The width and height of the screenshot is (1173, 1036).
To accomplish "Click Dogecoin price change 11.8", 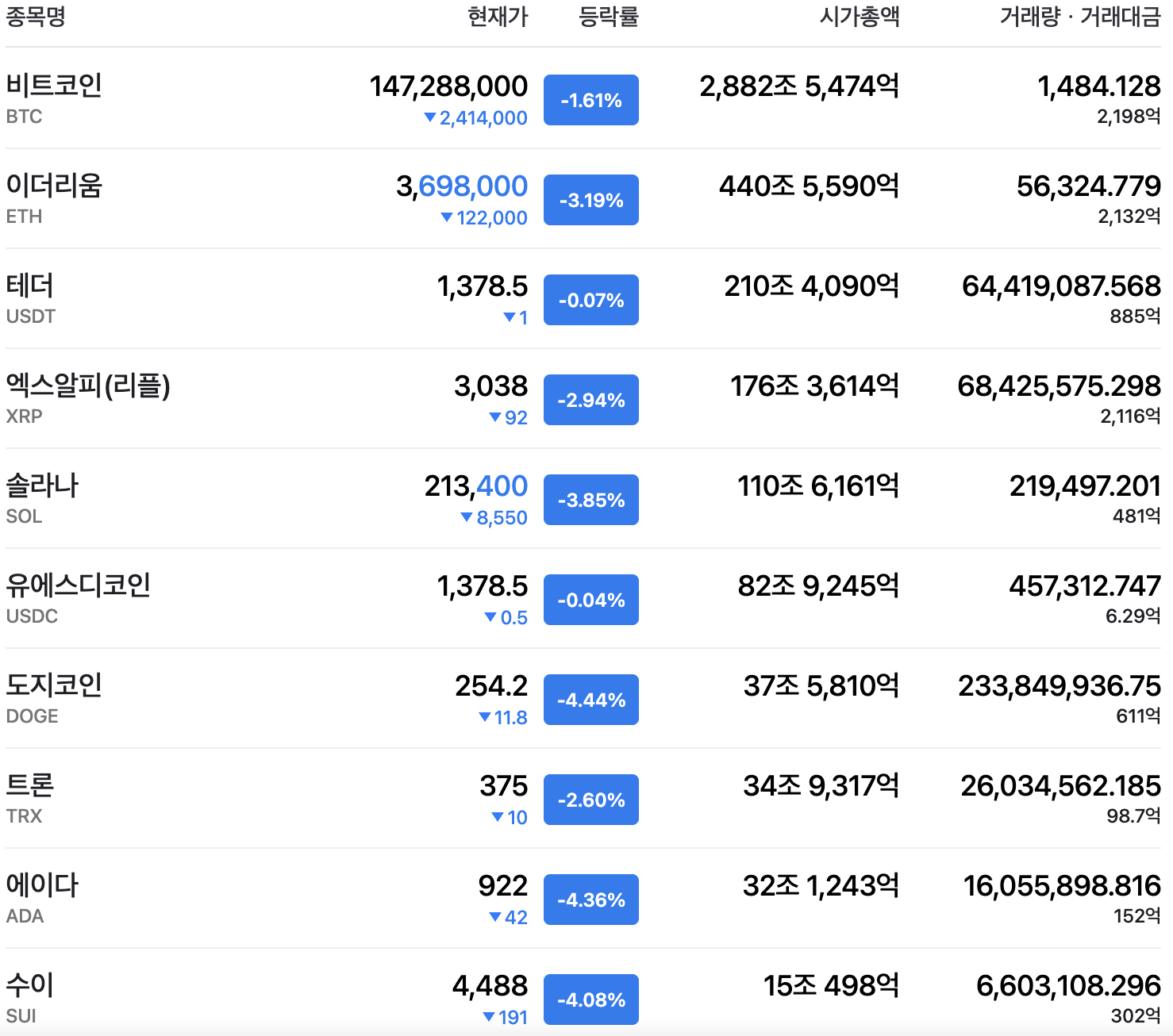I will [x=503, y=718].
